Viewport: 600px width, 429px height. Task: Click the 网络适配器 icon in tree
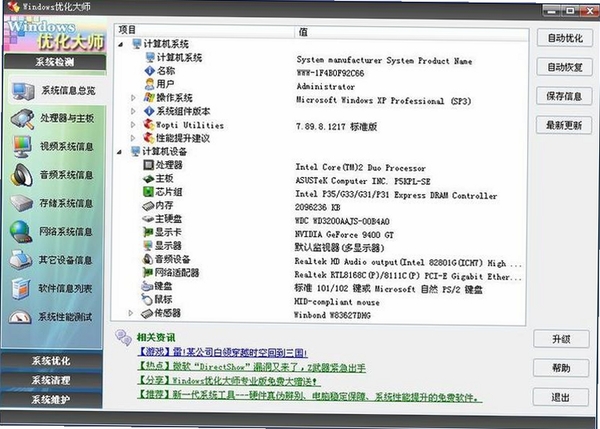(x=148, y=273)
